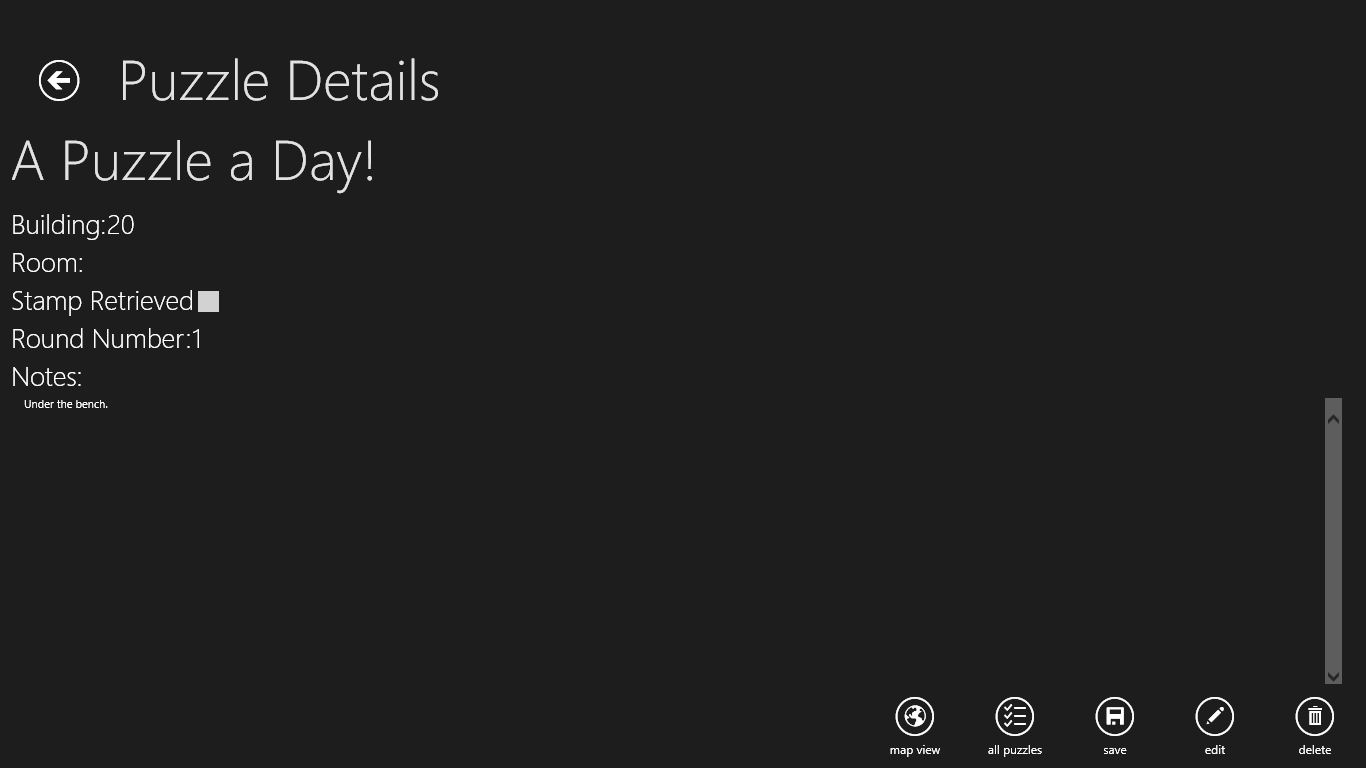Click the notes scrollbar up arrow
The image size is (1366, 768).
coord(1333,418)
